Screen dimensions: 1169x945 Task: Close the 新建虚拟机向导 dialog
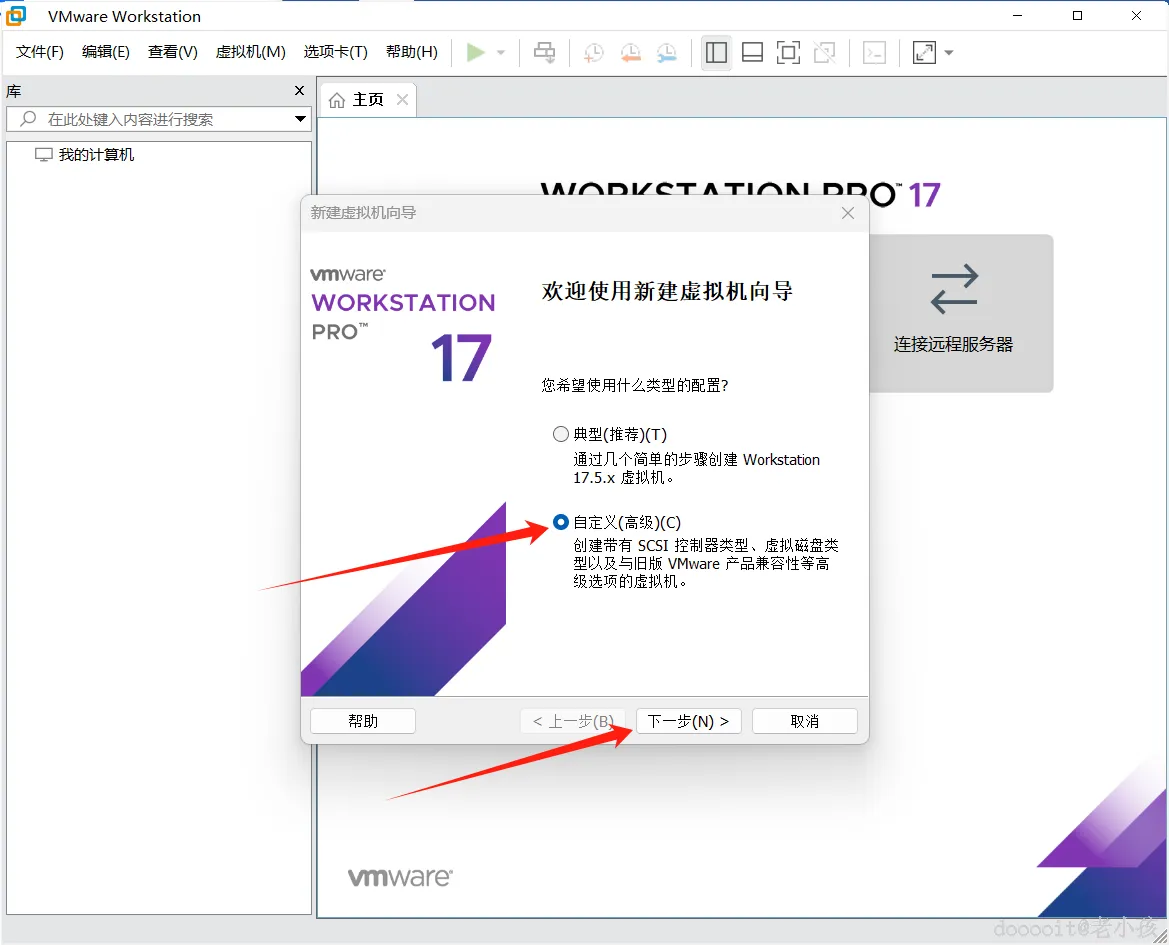[848, 213]
